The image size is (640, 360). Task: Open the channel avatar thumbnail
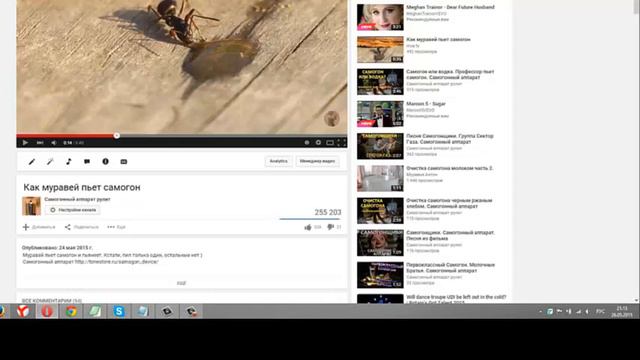(31, 206)
